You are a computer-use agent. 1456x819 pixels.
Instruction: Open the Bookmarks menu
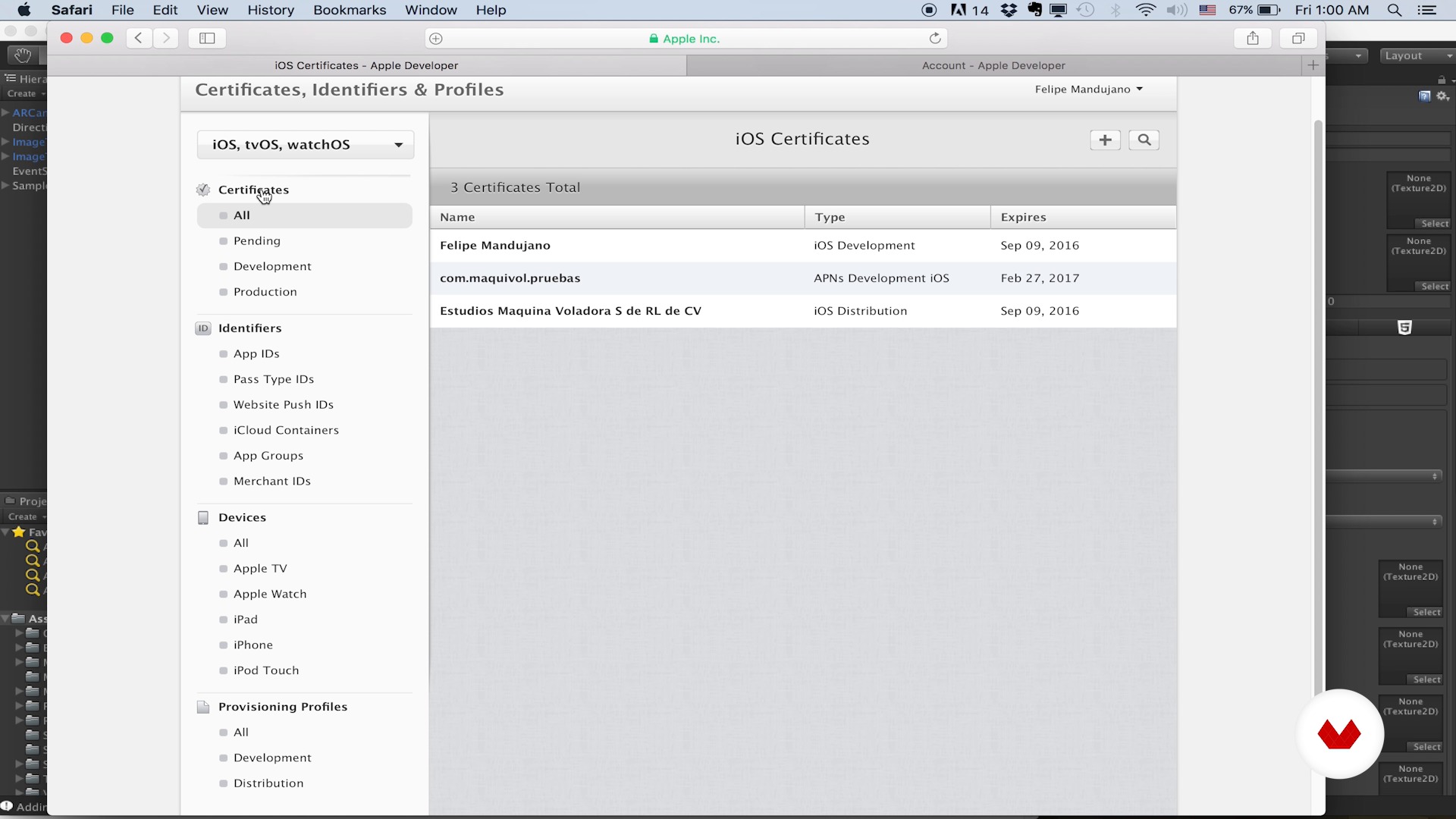click(x=350, y=10)
